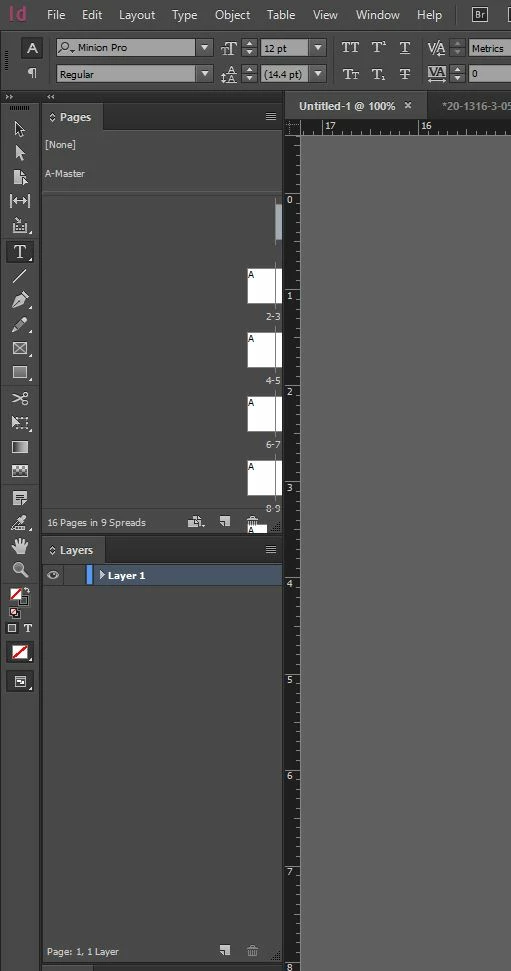Select the Content Collector tool
Image resolution: width=511 pixels, height=971 pixels.
(x=20, y=225)
